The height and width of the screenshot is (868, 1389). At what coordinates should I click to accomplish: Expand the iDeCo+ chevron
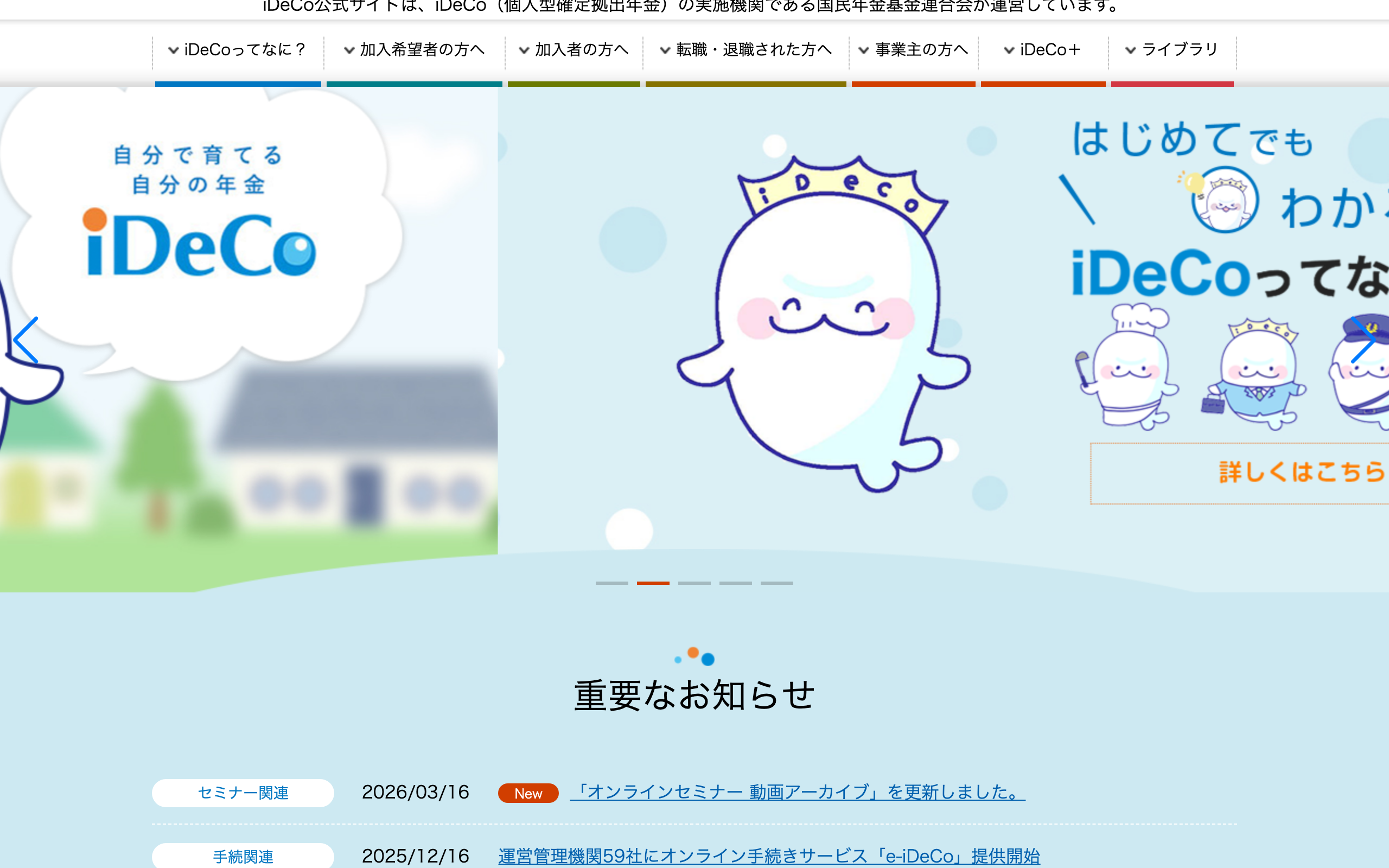[x=1009, y=50]
